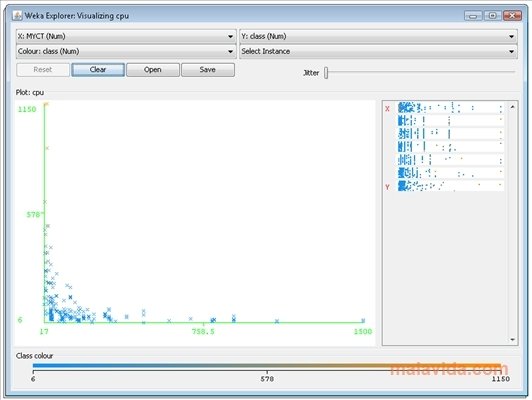Click the Class colour gradient bar
This screenshot has width=532, height=400.
click(267, 366)
